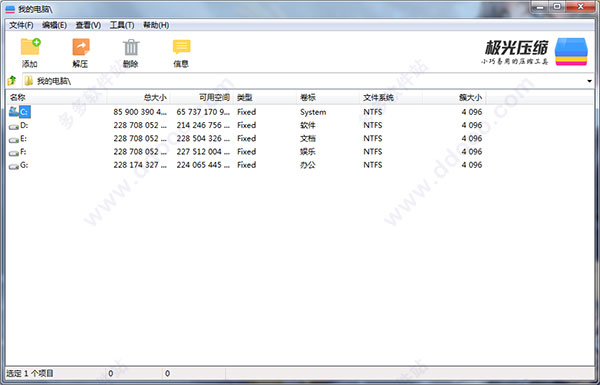Click total size 228 174 327 cell
This screenshot has width=600, height=385.
click(x=140, y=165)
